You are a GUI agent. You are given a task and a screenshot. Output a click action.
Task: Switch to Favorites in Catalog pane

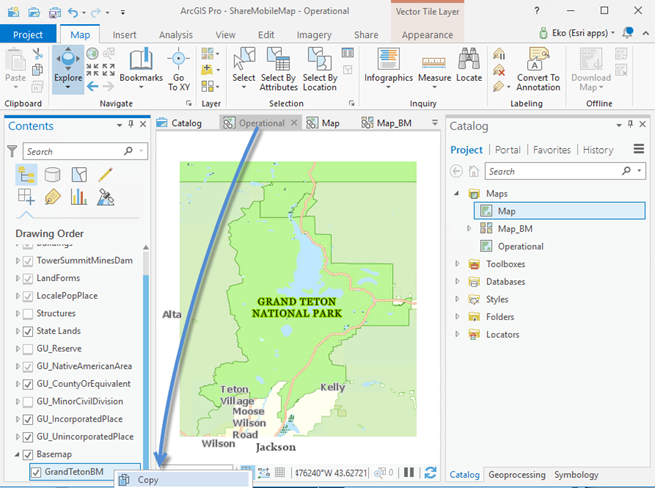pyautogui.click(x=551, y=150)
